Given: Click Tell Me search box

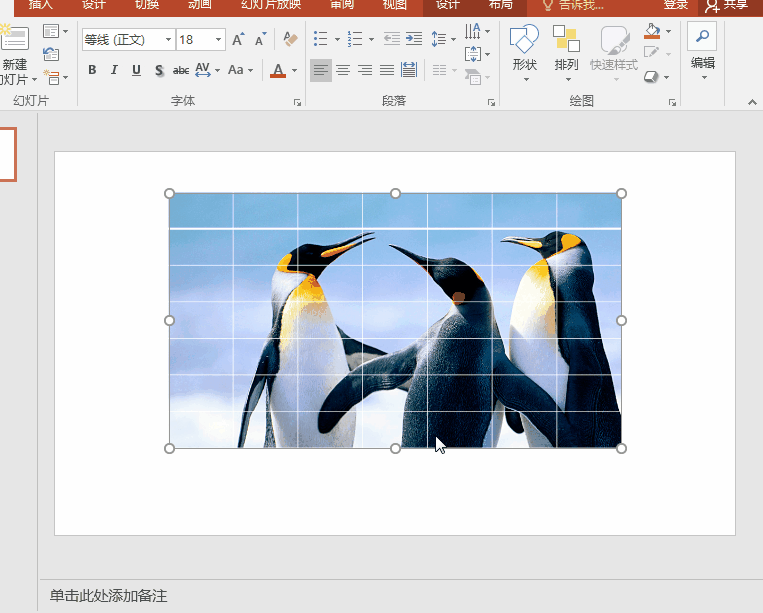Looking at the screenshot, I should tap(574, 5).
